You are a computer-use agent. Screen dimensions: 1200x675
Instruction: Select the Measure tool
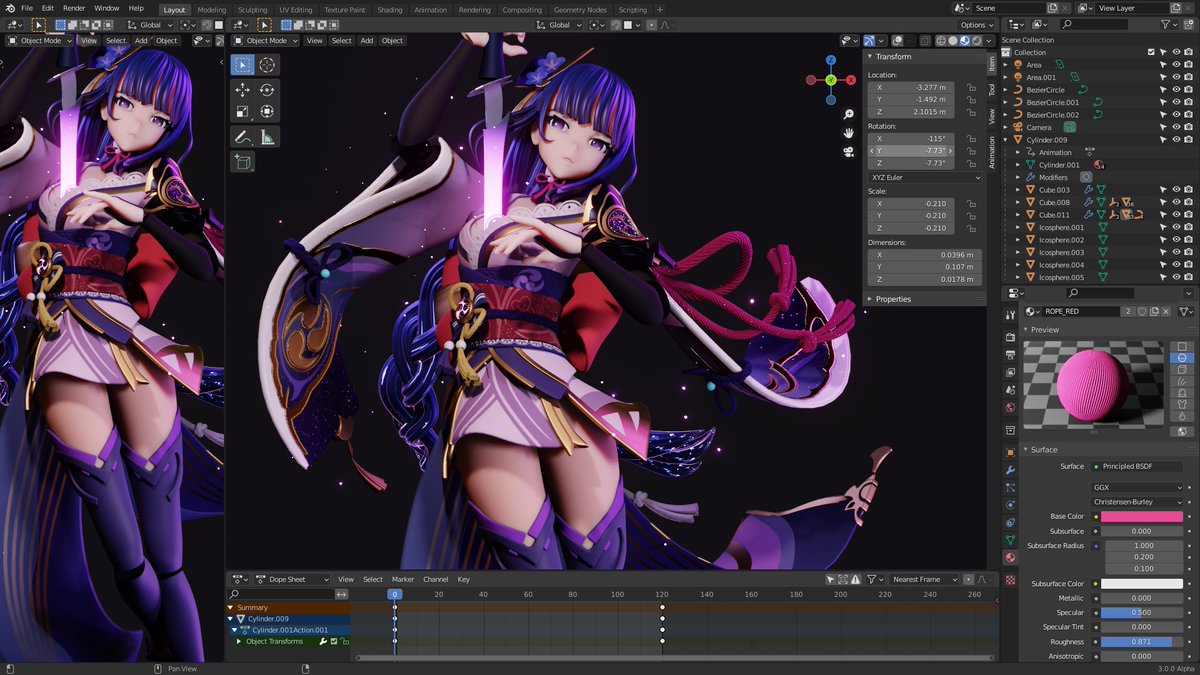click(267, 137)
